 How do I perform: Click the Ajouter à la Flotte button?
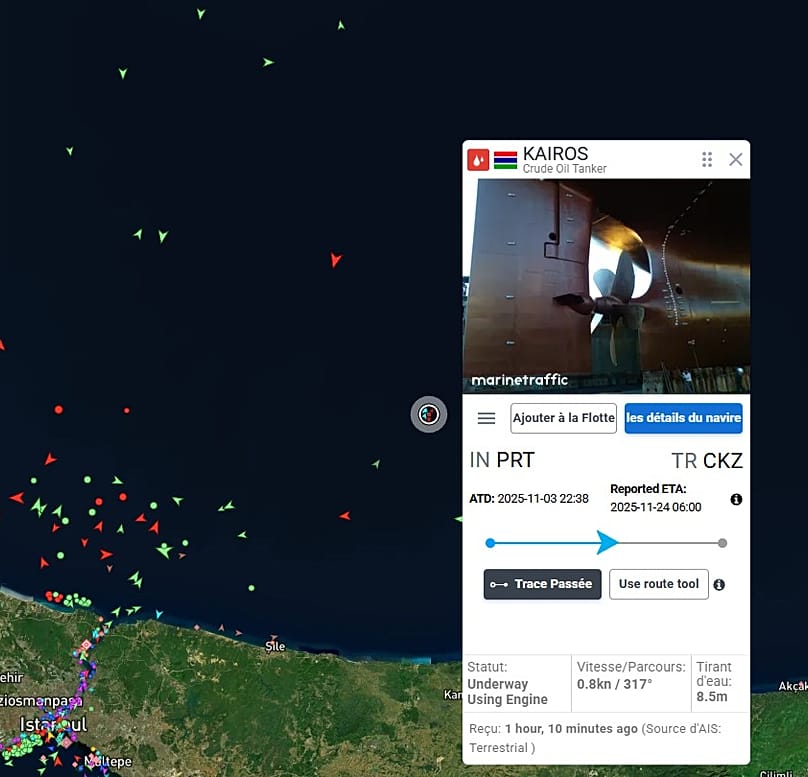click(x=563, y=418)
